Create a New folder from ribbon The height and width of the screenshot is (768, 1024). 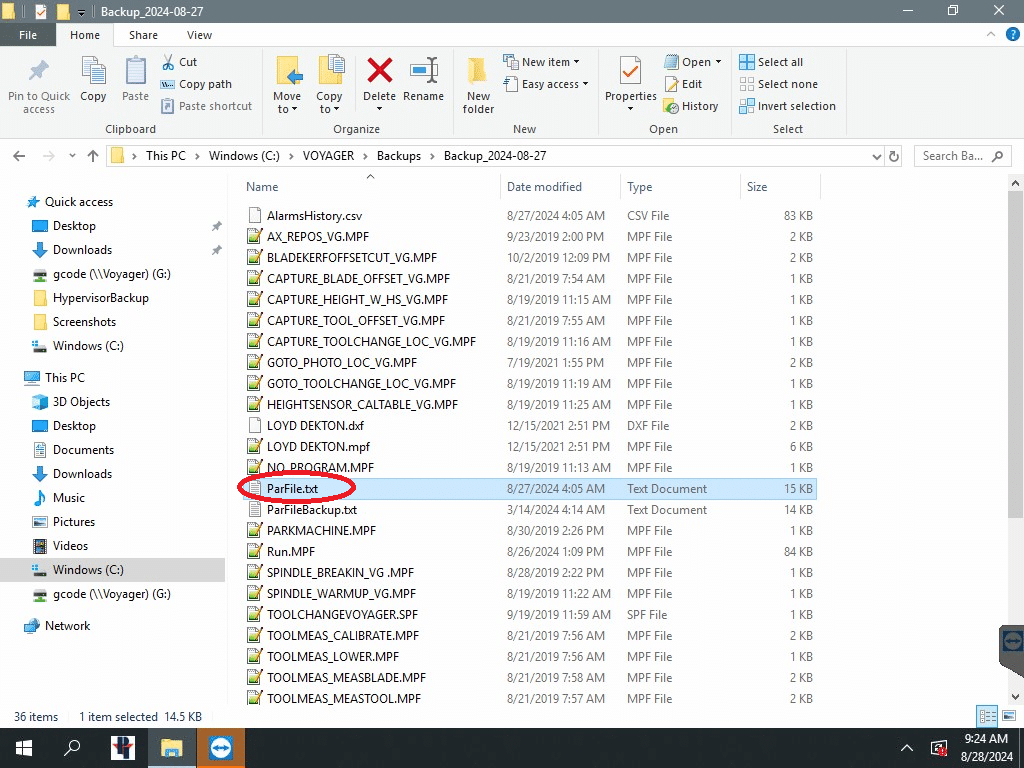(478, 85)
